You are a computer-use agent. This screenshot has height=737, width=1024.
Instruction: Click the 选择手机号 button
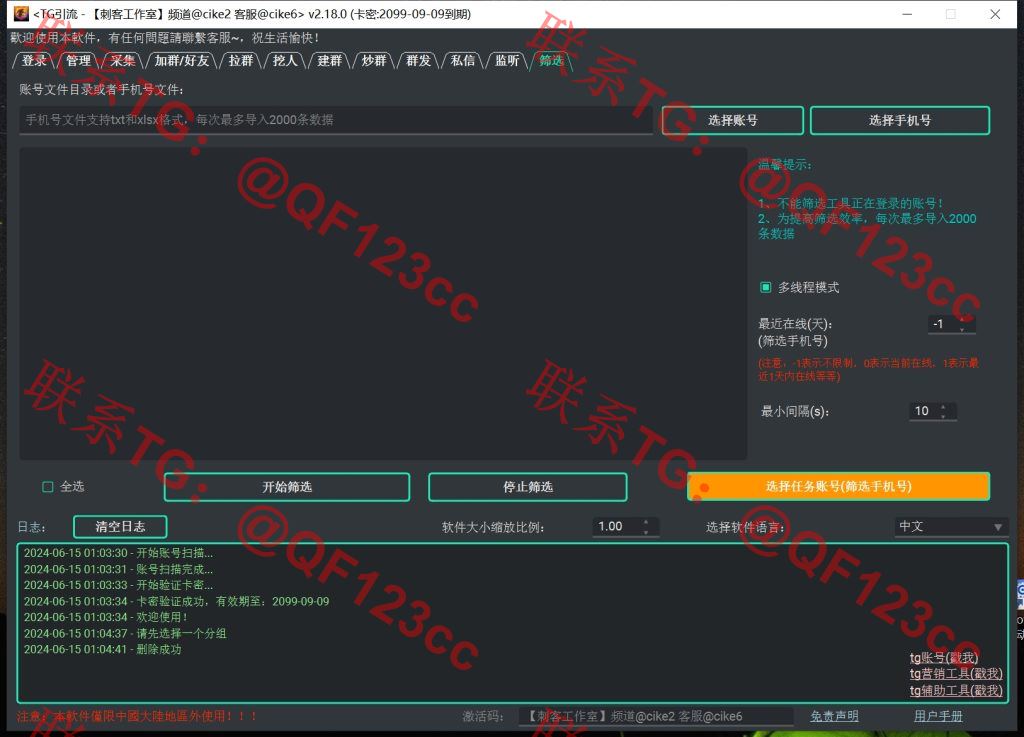pos(900,120)
